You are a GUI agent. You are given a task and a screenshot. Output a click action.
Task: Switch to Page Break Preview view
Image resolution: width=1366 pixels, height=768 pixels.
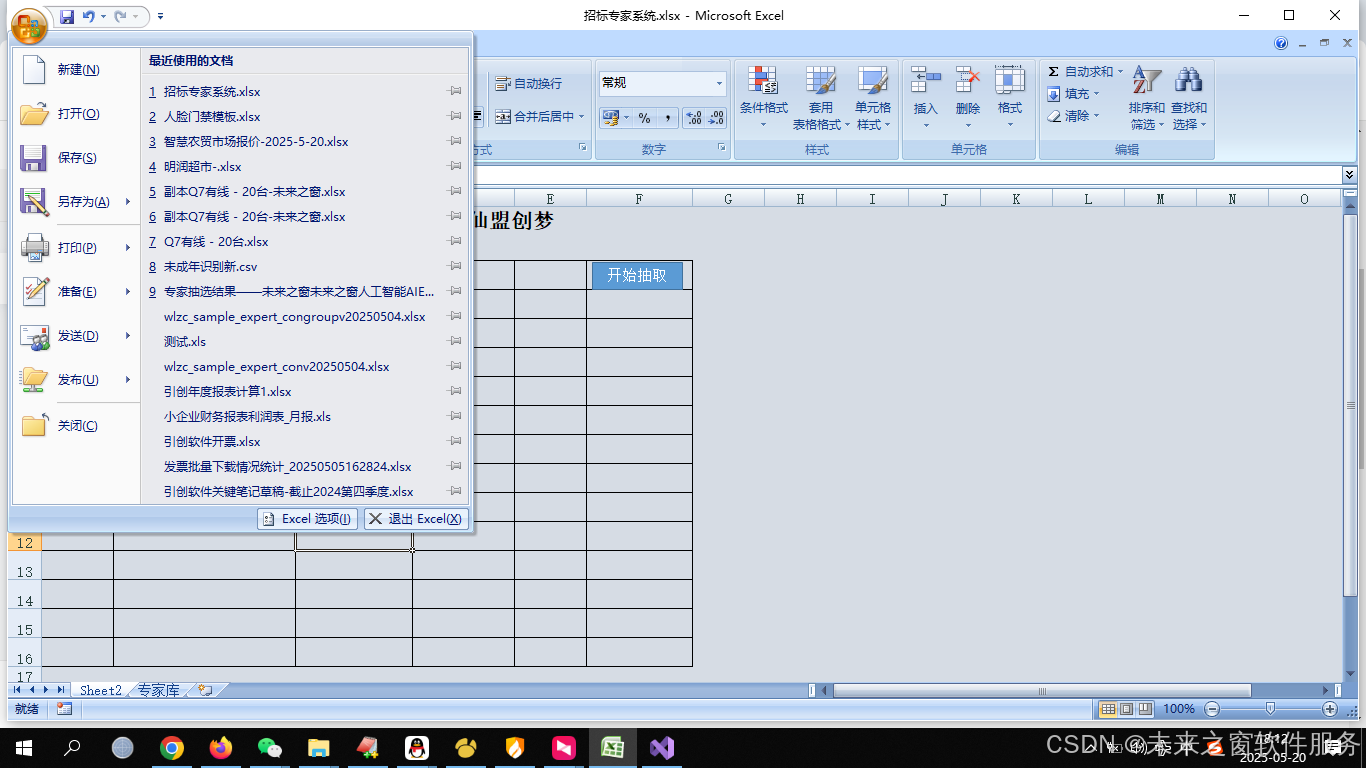1145,709
